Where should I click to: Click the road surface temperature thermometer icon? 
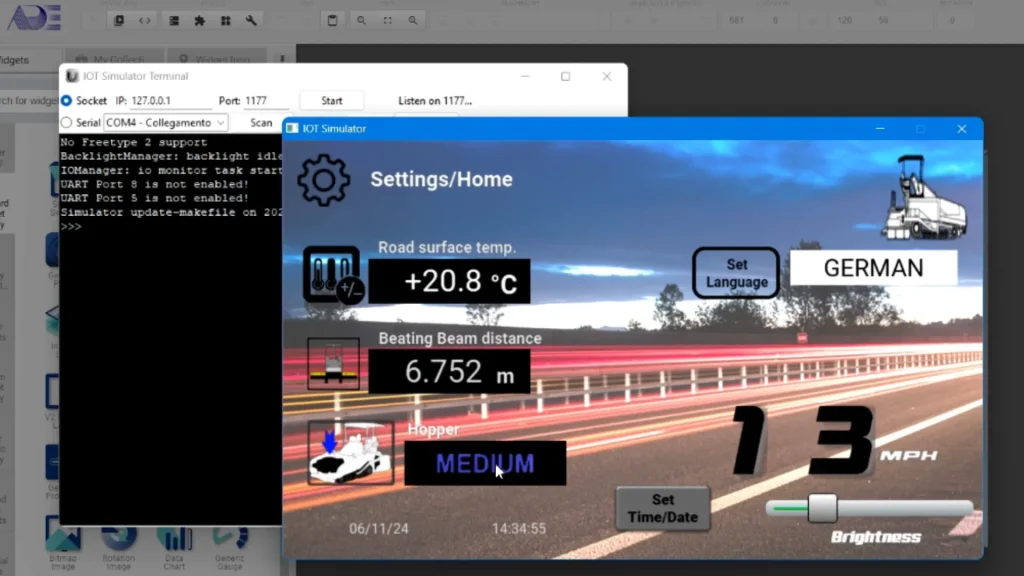tap(331, 276)
